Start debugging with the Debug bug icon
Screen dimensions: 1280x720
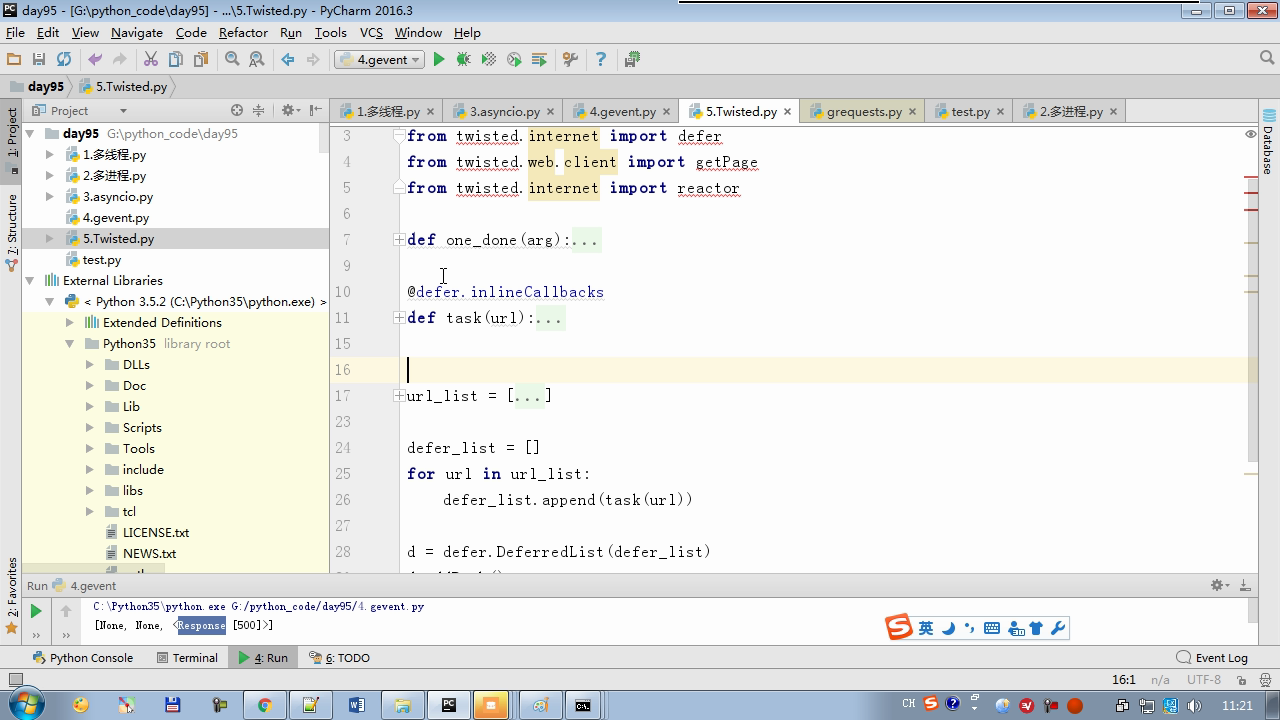tap(463, 60)
